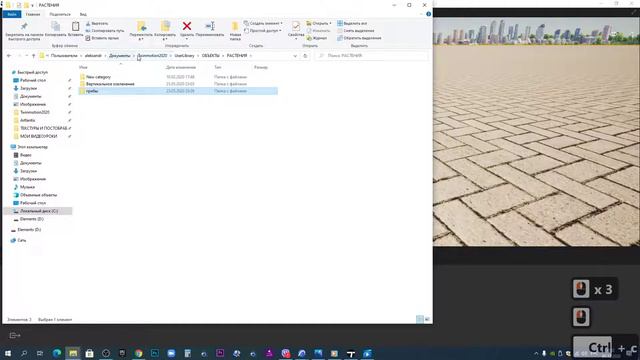The image size is (640, 360).
Task: Open the Переместить в move-to dropdown
Action: coord(141,31)
